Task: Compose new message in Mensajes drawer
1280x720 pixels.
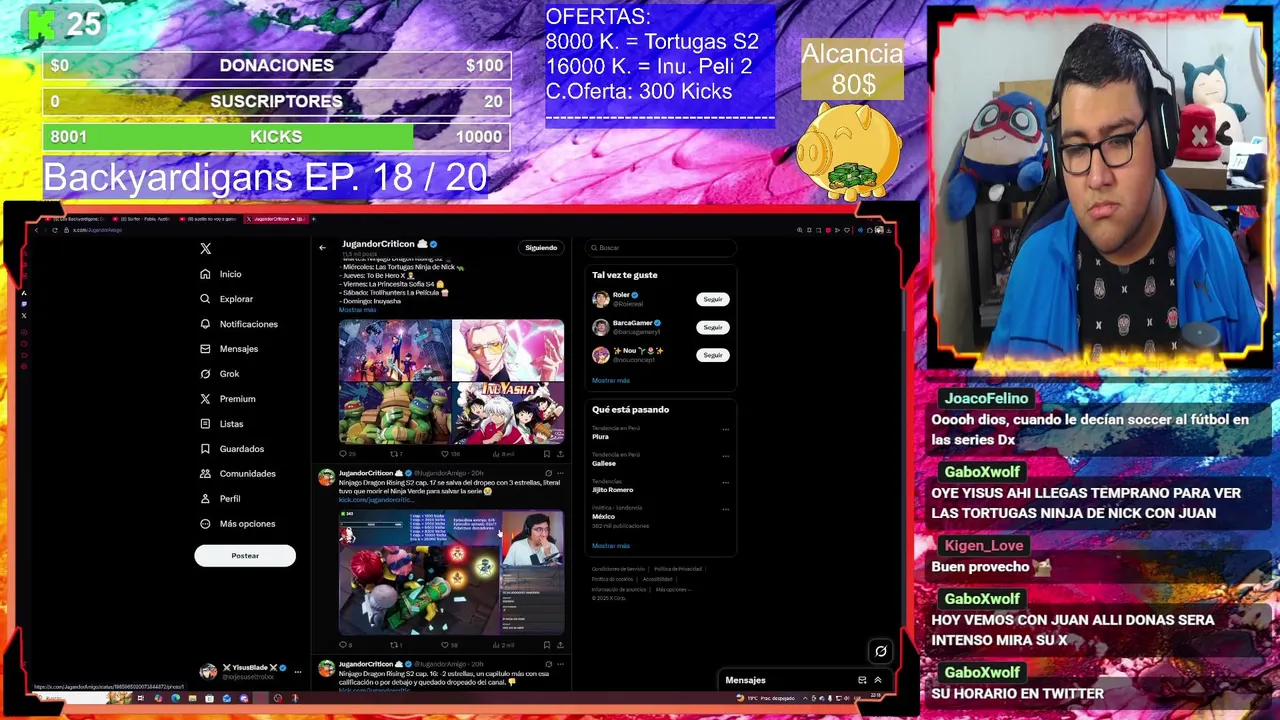Action: click(862, 680)
